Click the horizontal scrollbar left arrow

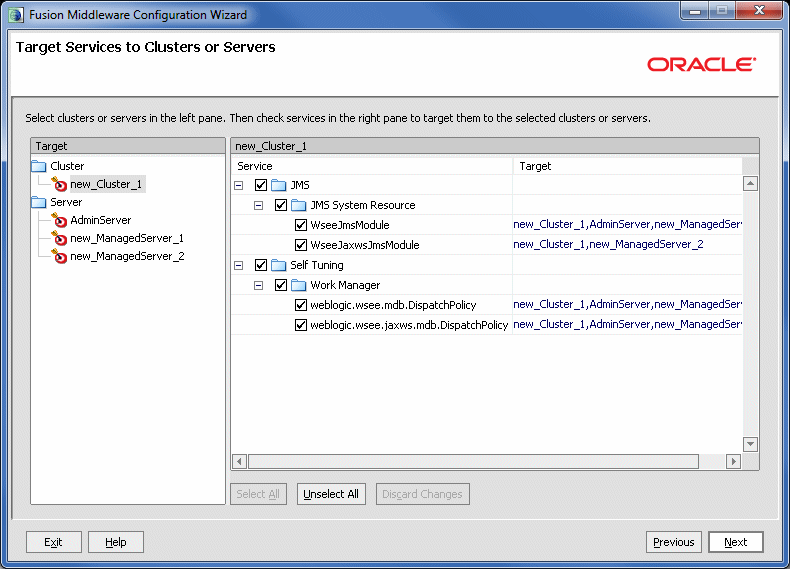pos(240,461)
